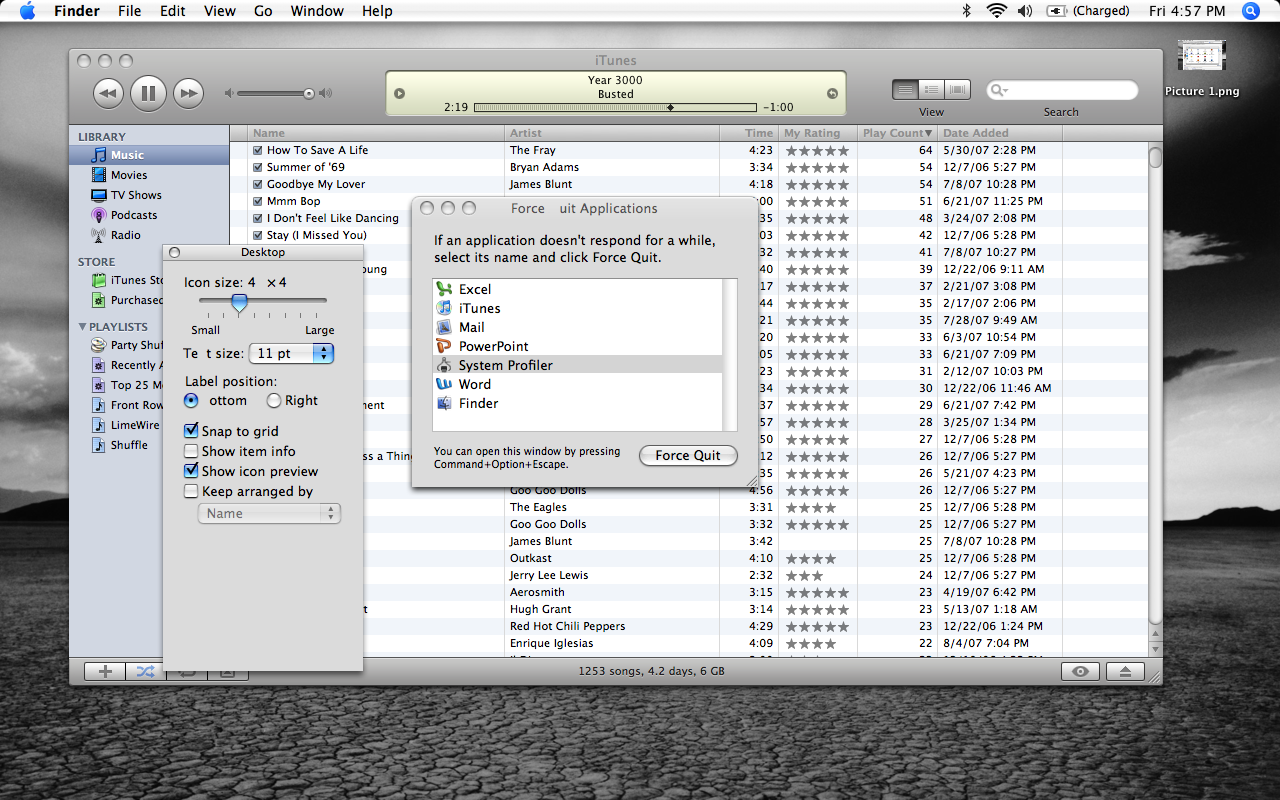Open the Name arrange-by dropdown
This screenshot has height=800, width=1280.
(269, 513)
